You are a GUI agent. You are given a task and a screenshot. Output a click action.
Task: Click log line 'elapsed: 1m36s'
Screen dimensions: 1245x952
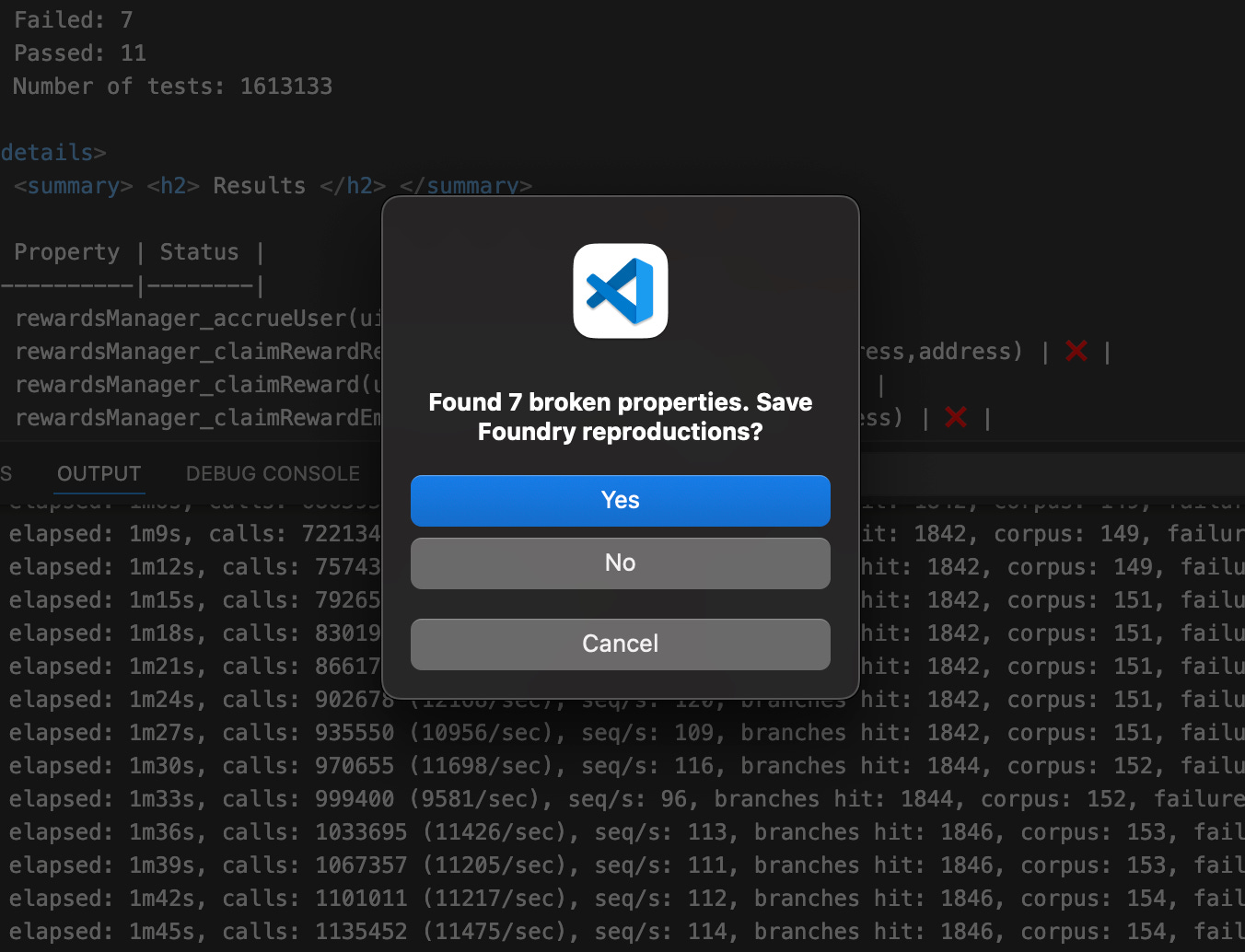pyautogui.click(x=626, y=831)
